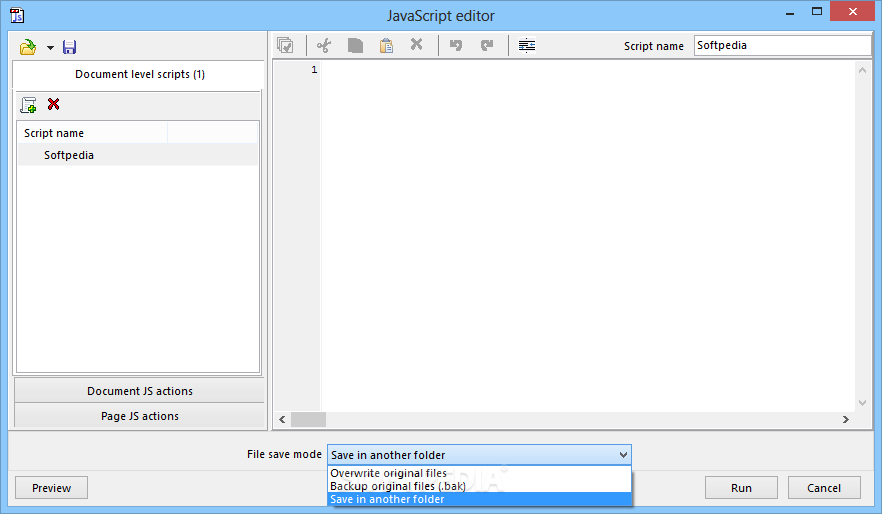
Task: Delete script with the red X icon
Action: coord(53,104)
